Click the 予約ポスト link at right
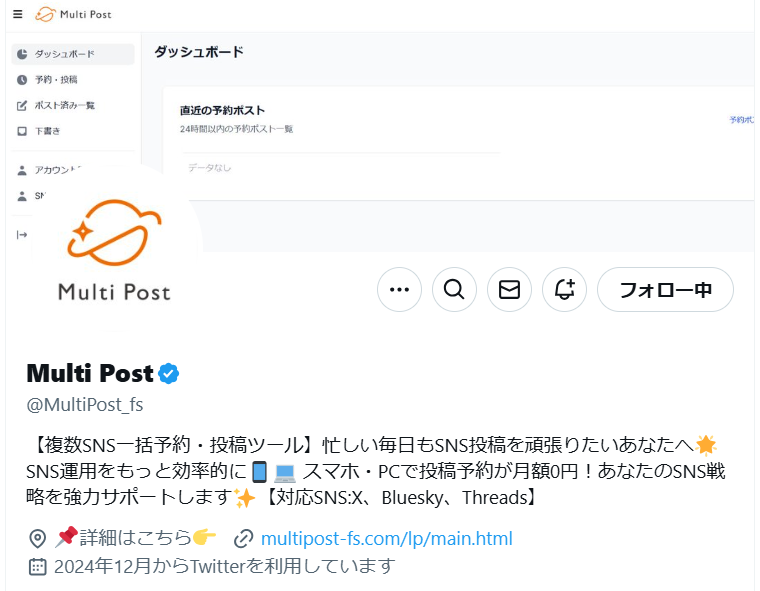This screenshot has width=760, height=591. pyautogui.click(x=742, y=119)
